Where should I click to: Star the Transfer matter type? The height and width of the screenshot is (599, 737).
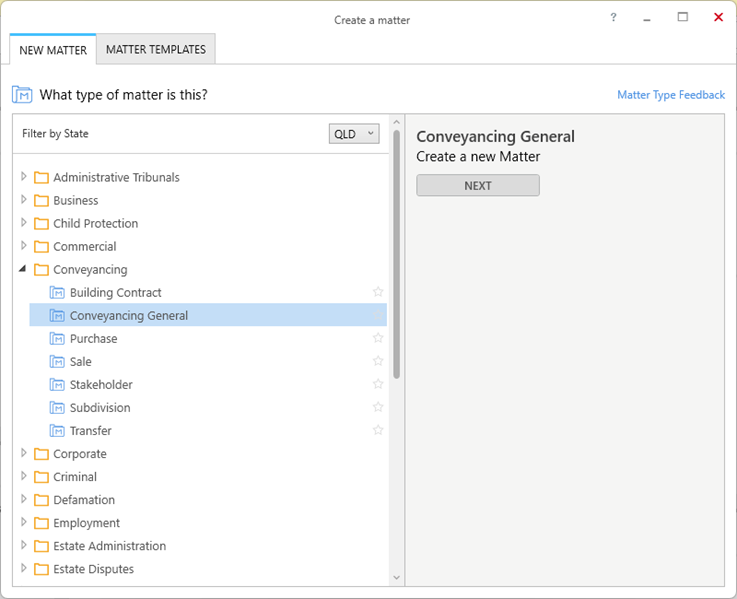click(378, 430)
